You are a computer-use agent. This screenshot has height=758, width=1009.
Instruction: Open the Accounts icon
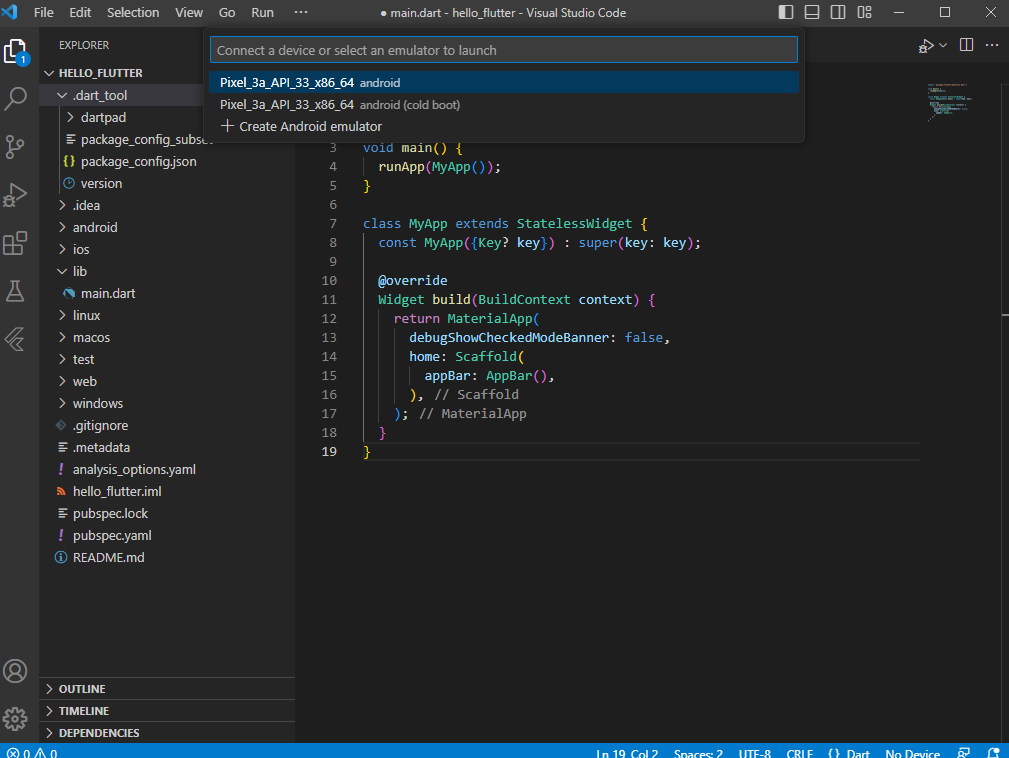pyautogui.click(x=15, y=671)
